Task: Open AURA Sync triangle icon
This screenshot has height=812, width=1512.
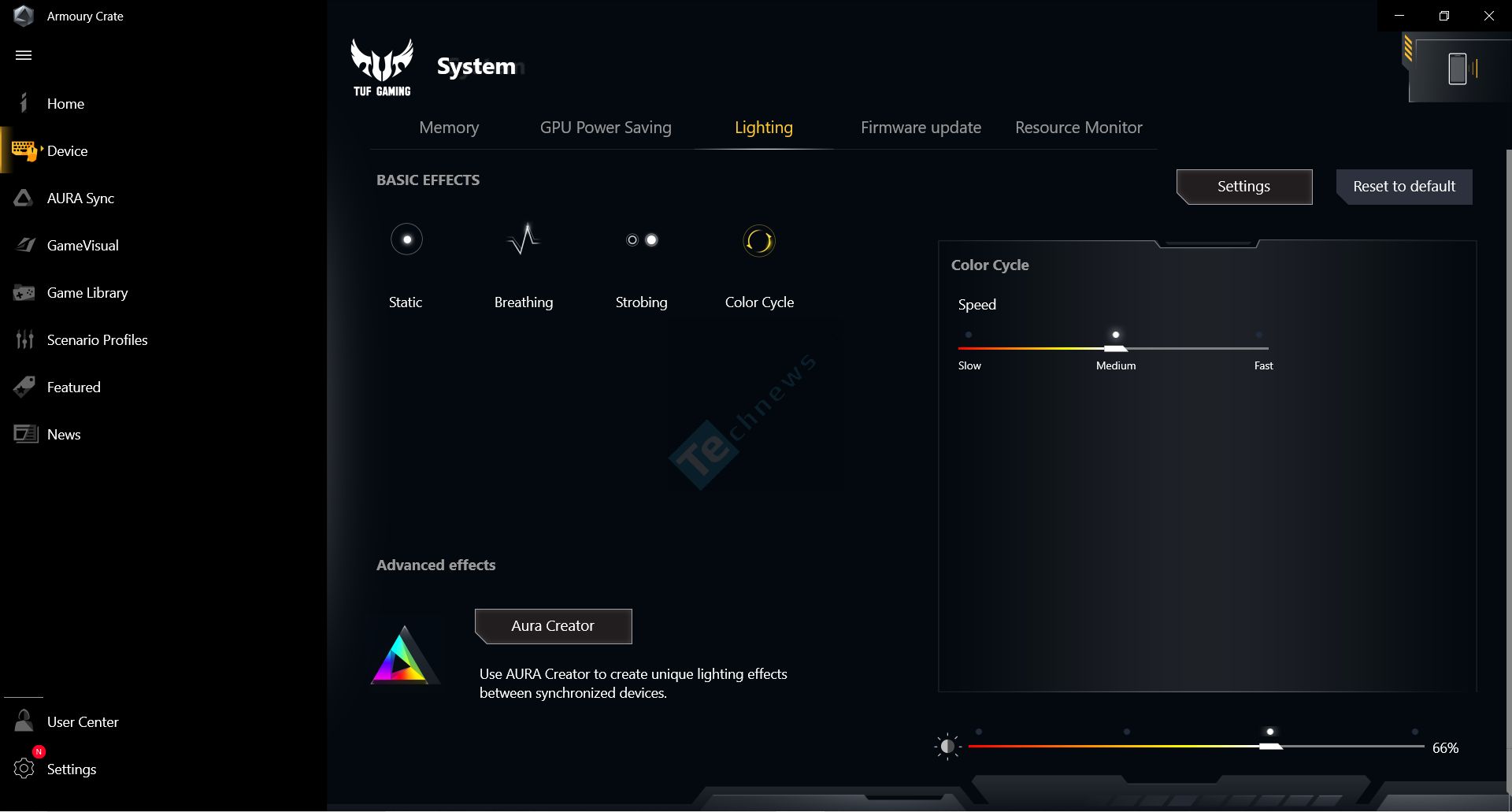Action: [x=24, y=198]
